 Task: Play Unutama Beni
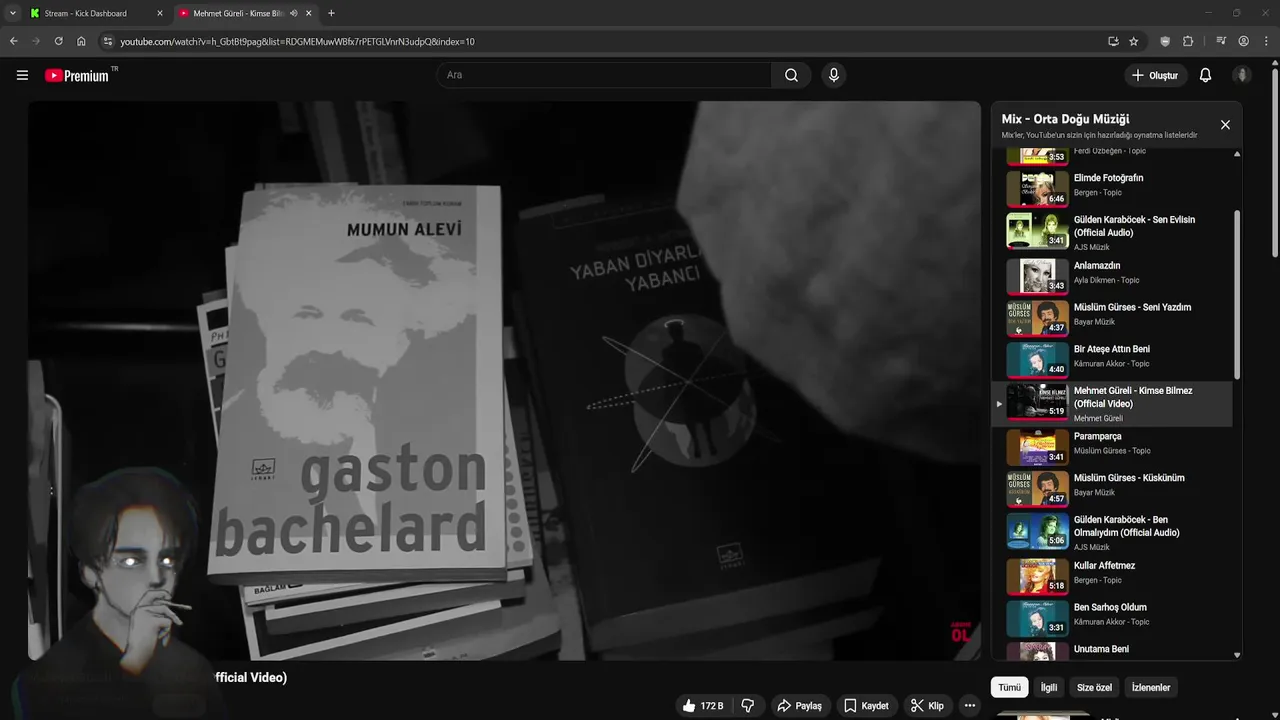coord(1112,650)
